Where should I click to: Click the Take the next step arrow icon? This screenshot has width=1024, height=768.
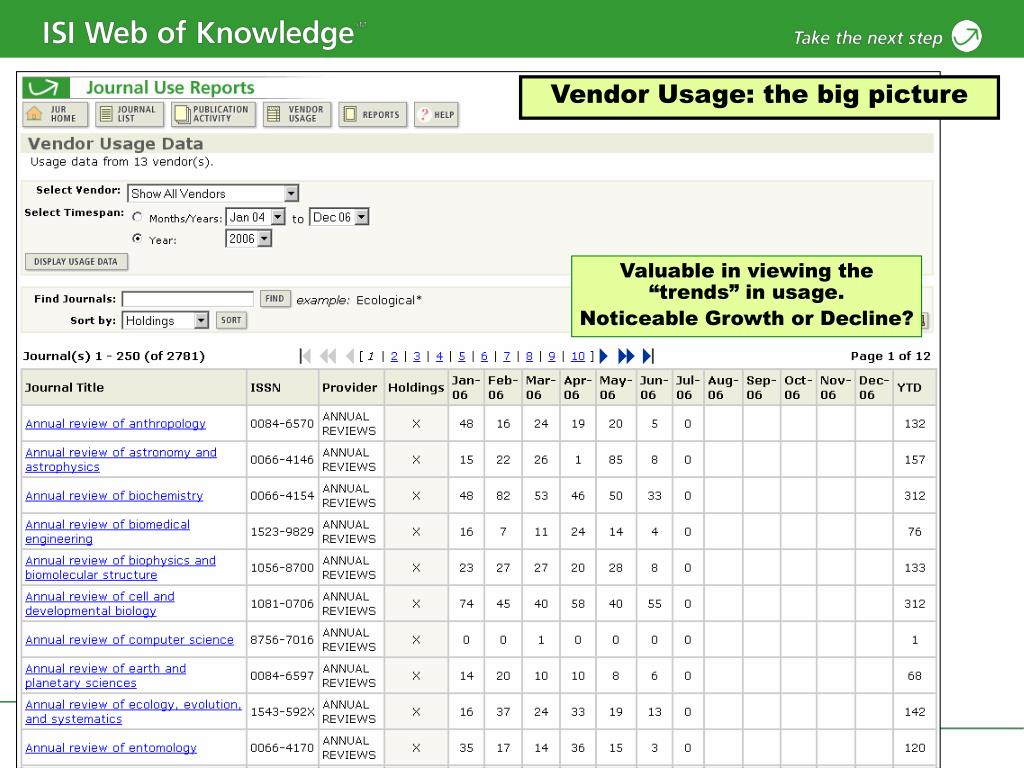tap(967, 36)
